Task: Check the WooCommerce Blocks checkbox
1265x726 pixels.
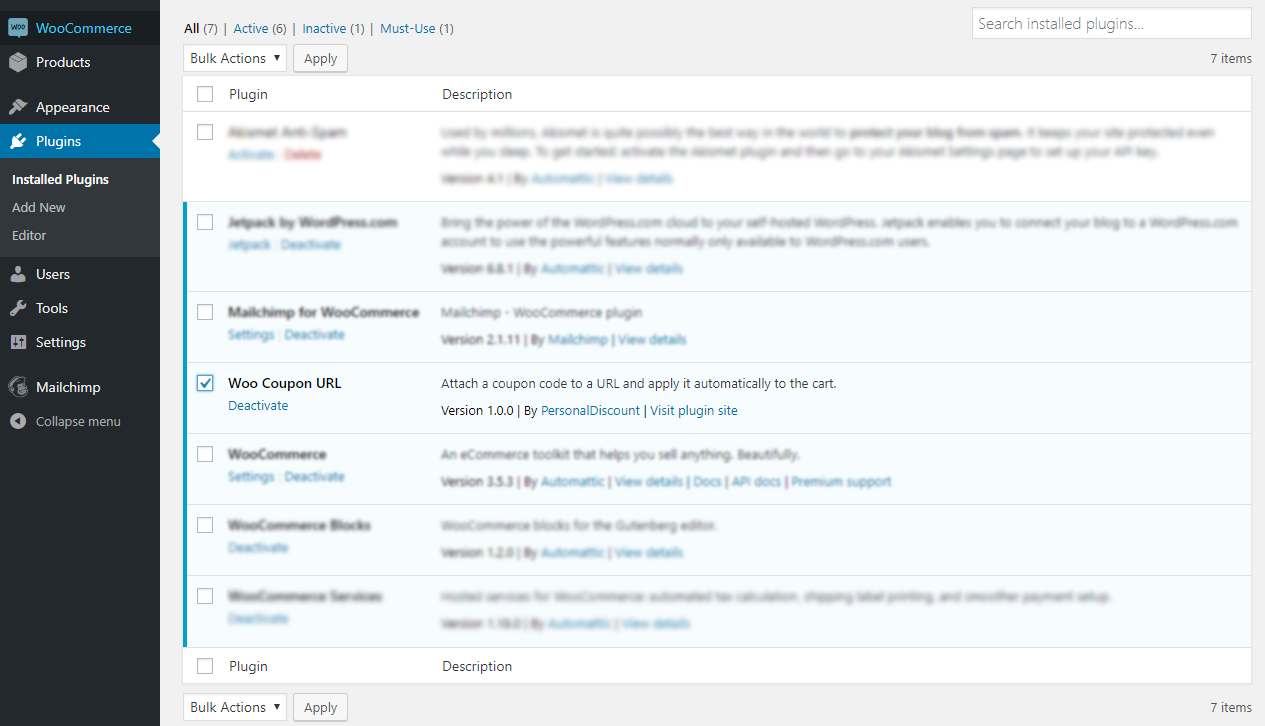Action: click(205, 525)
